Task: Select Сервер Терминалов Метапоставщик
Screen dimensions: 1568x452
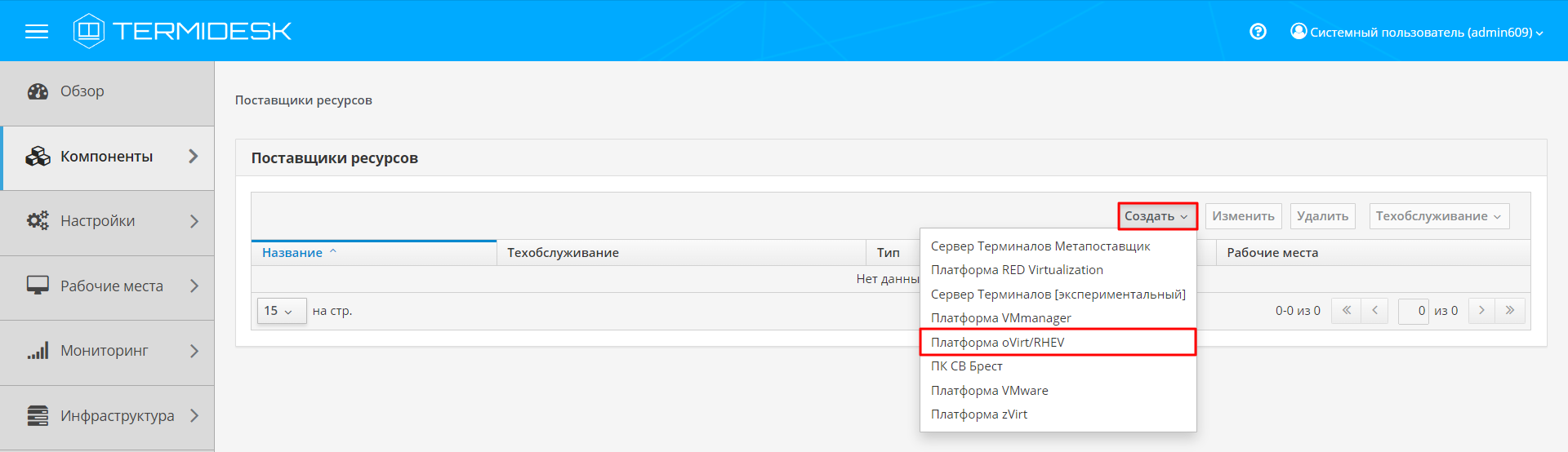Action: pos(1058,246)
